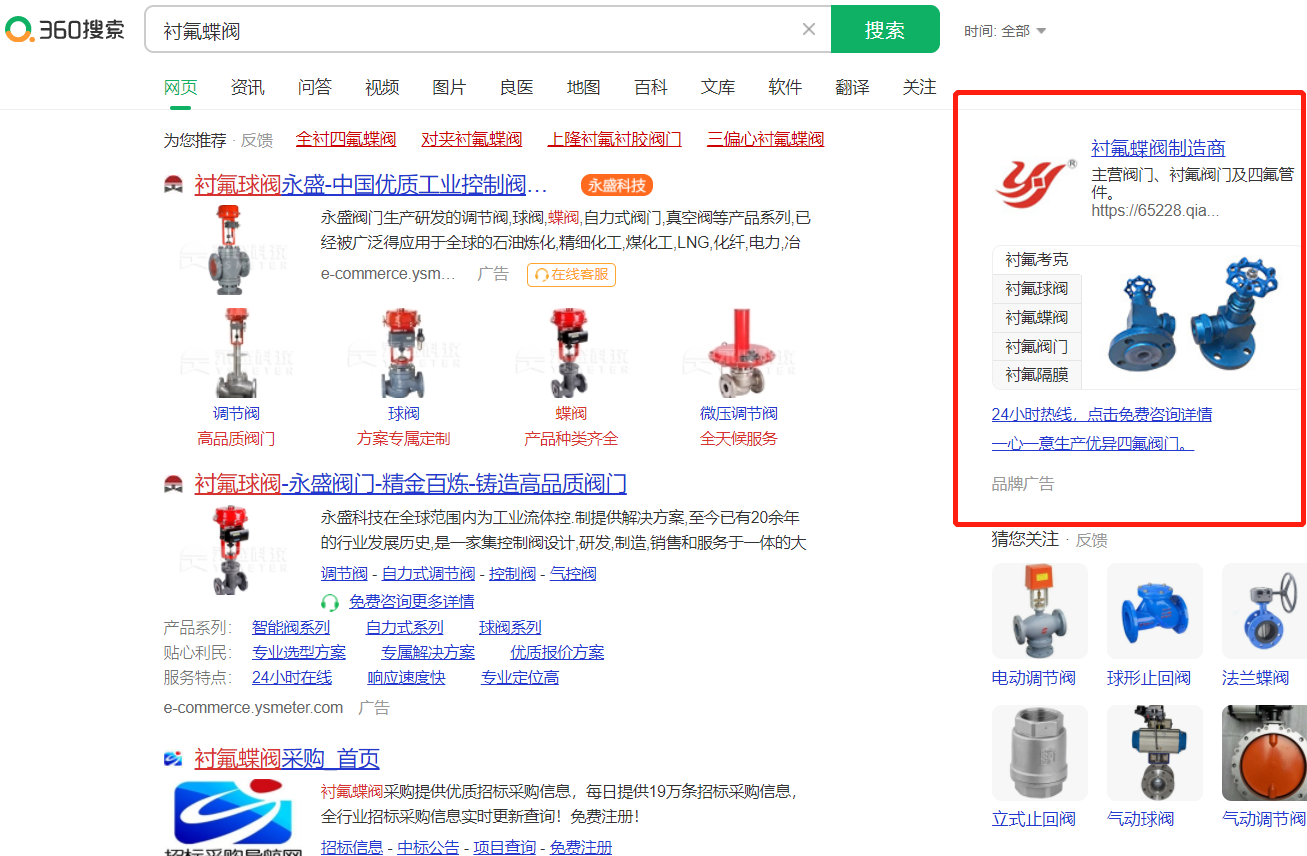Image resolution: width=1307 pixels, height=856 pixels.
Task: Click the recommended term 全衬四氟蝶阀
Action: (346, 139)
